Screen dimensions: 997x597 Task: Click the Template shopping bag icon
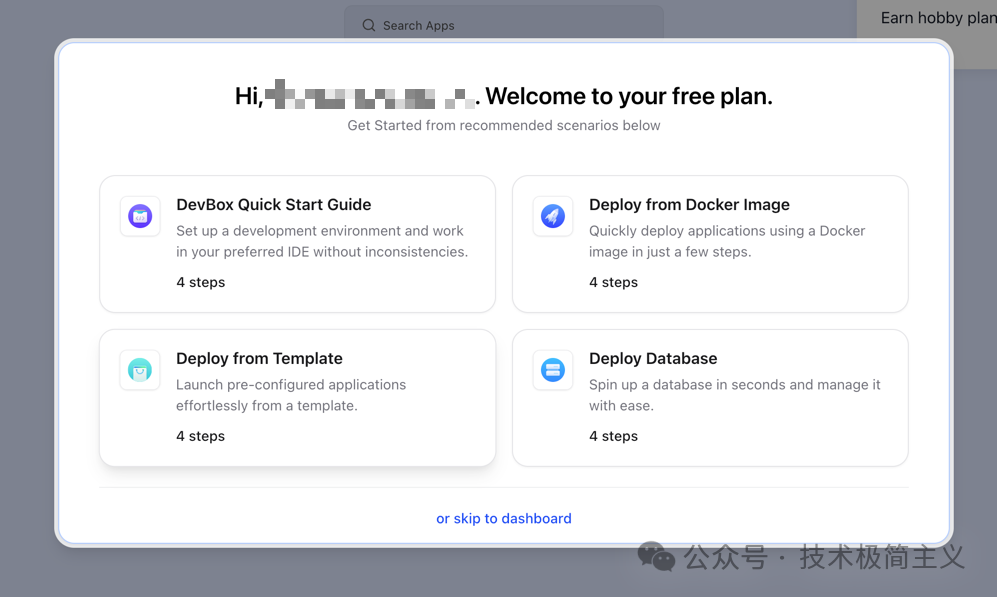140,370
